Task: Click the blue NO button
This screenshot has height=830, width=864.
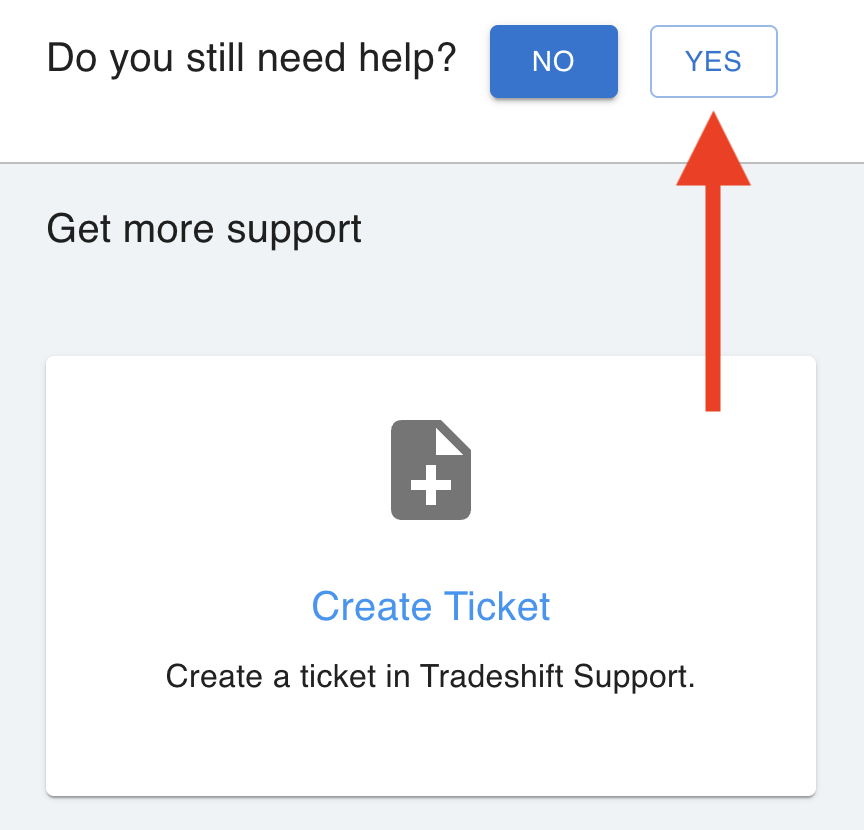Action: tap(553, 61)
